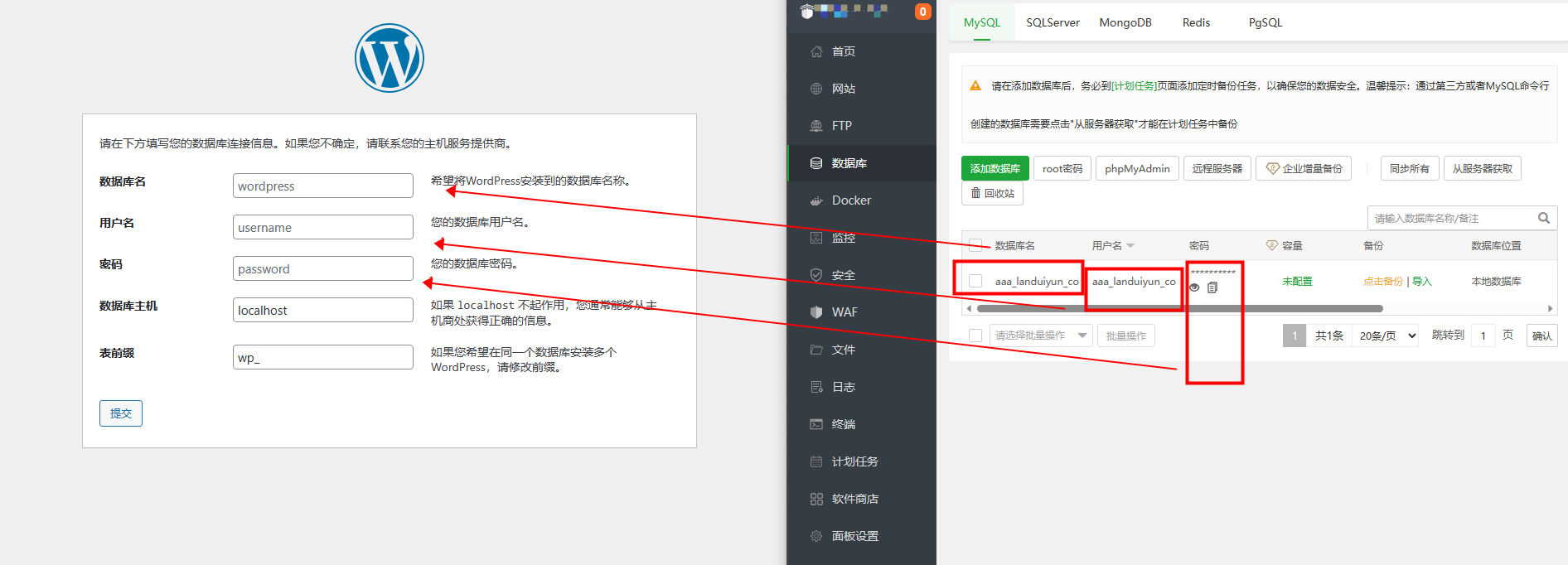Open the 终端 terminal icon
Image resolution: width=1568 pixels, height=565 pixels.
tap(816, 424)
